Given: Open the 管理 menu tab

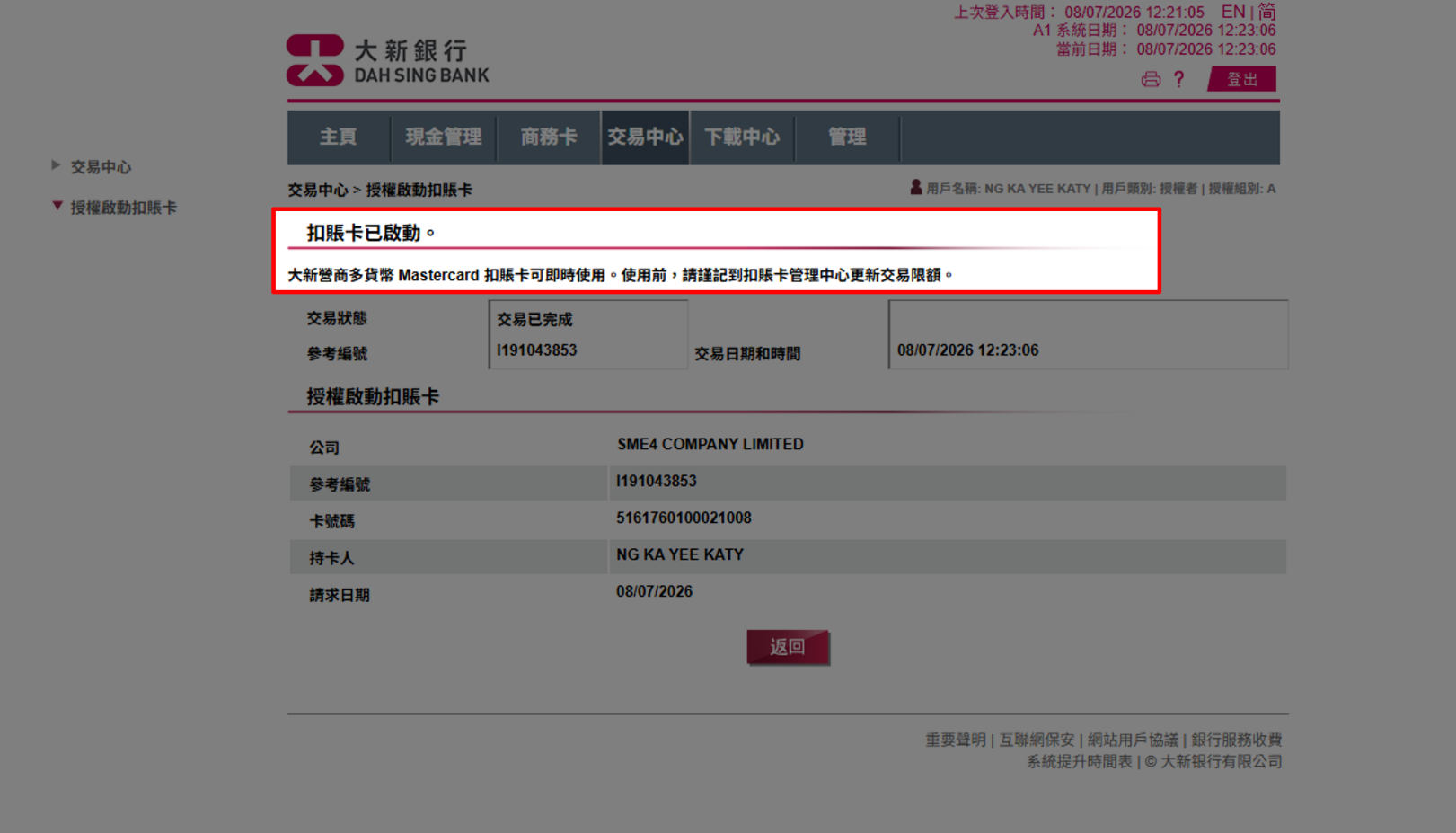Looking at the screenshot, I should (847, 137).
